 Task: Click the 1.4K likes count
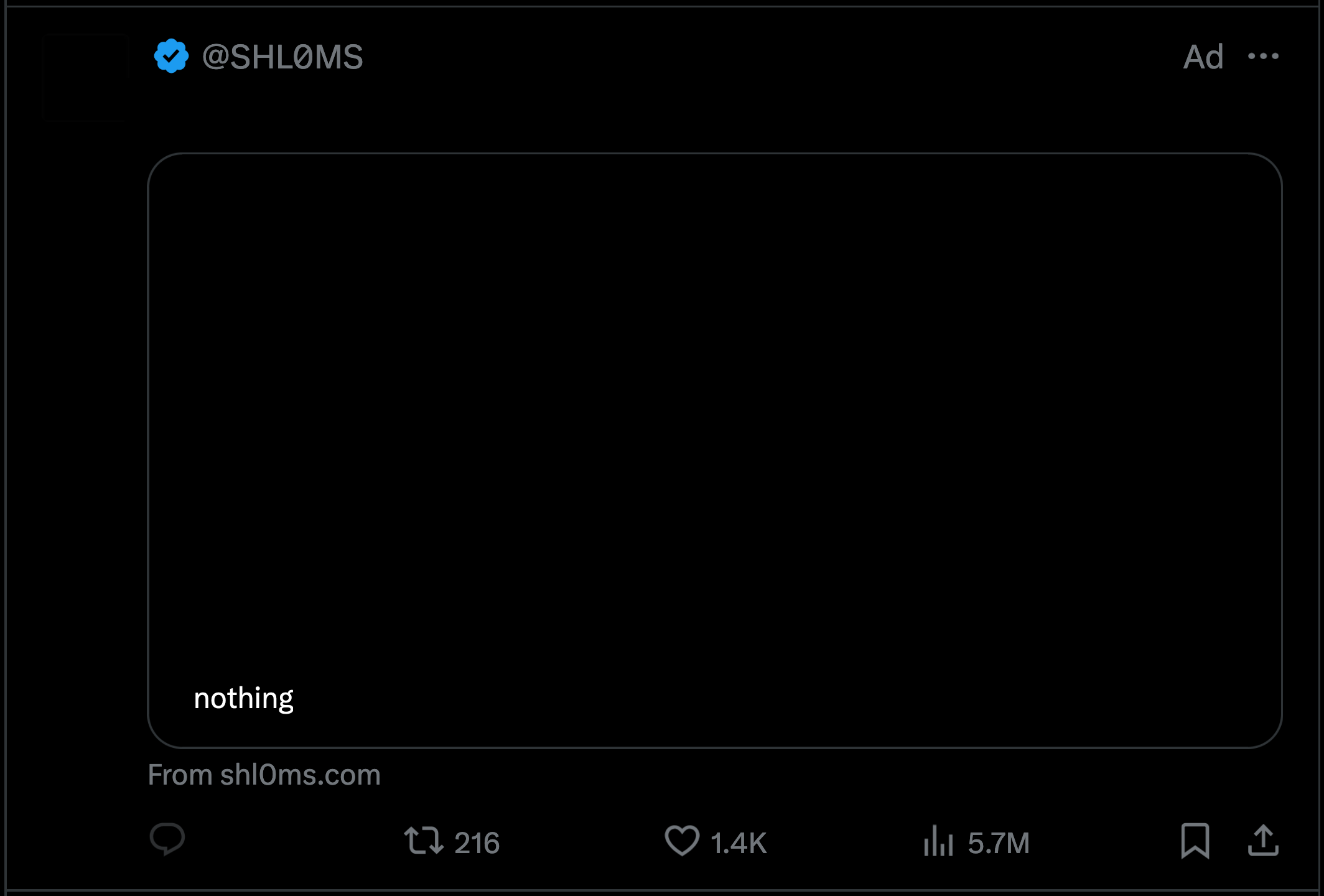[739, 844]
